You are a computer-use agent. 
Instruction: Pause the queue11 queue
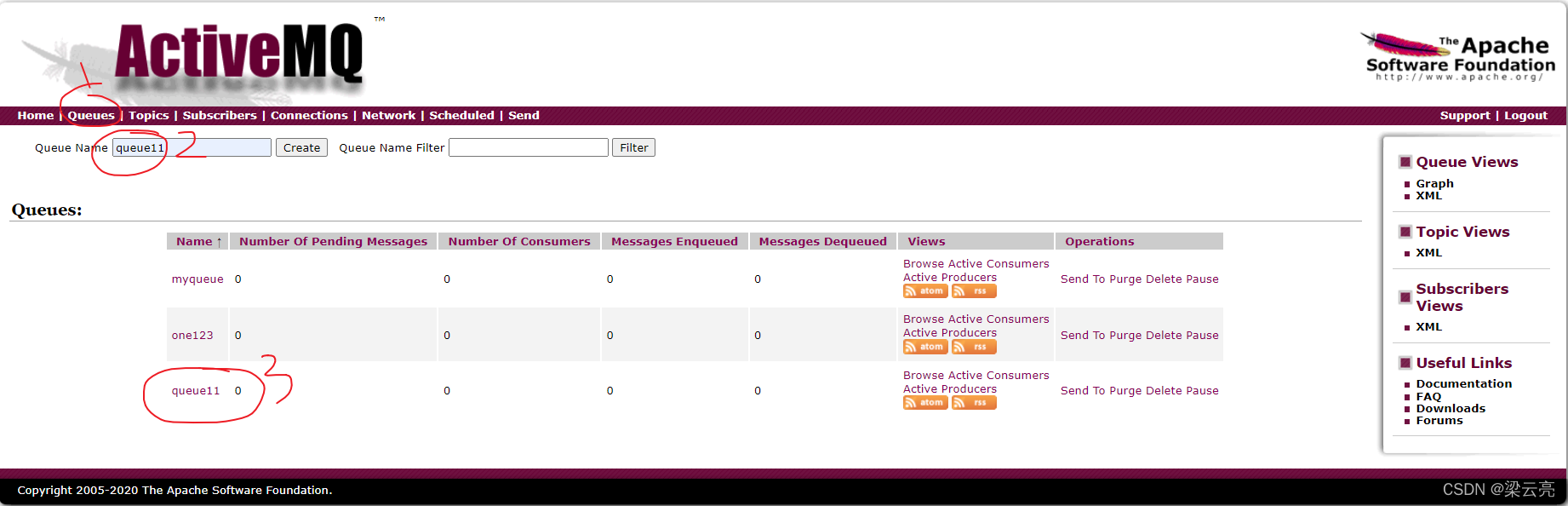click(1202, 390)
